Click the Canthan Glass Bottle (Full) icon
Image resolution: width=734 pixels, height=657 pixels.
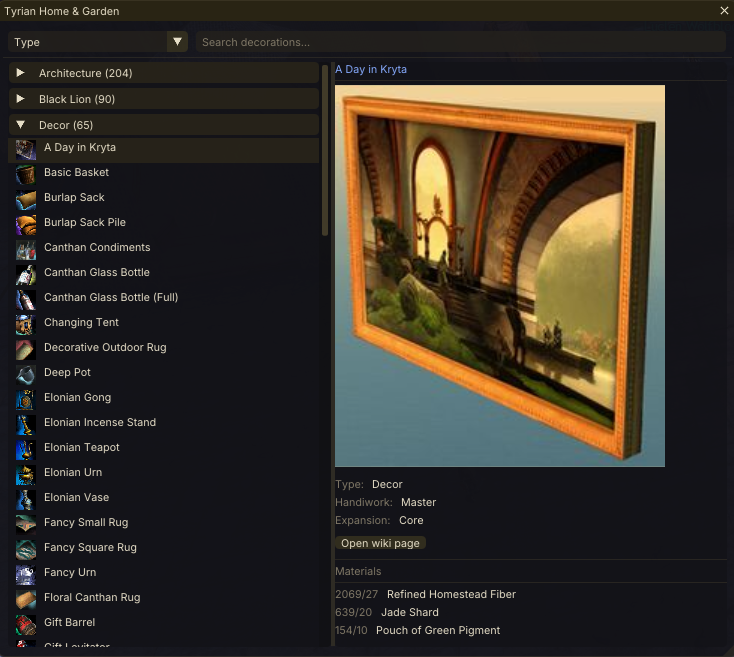[26, 300]
